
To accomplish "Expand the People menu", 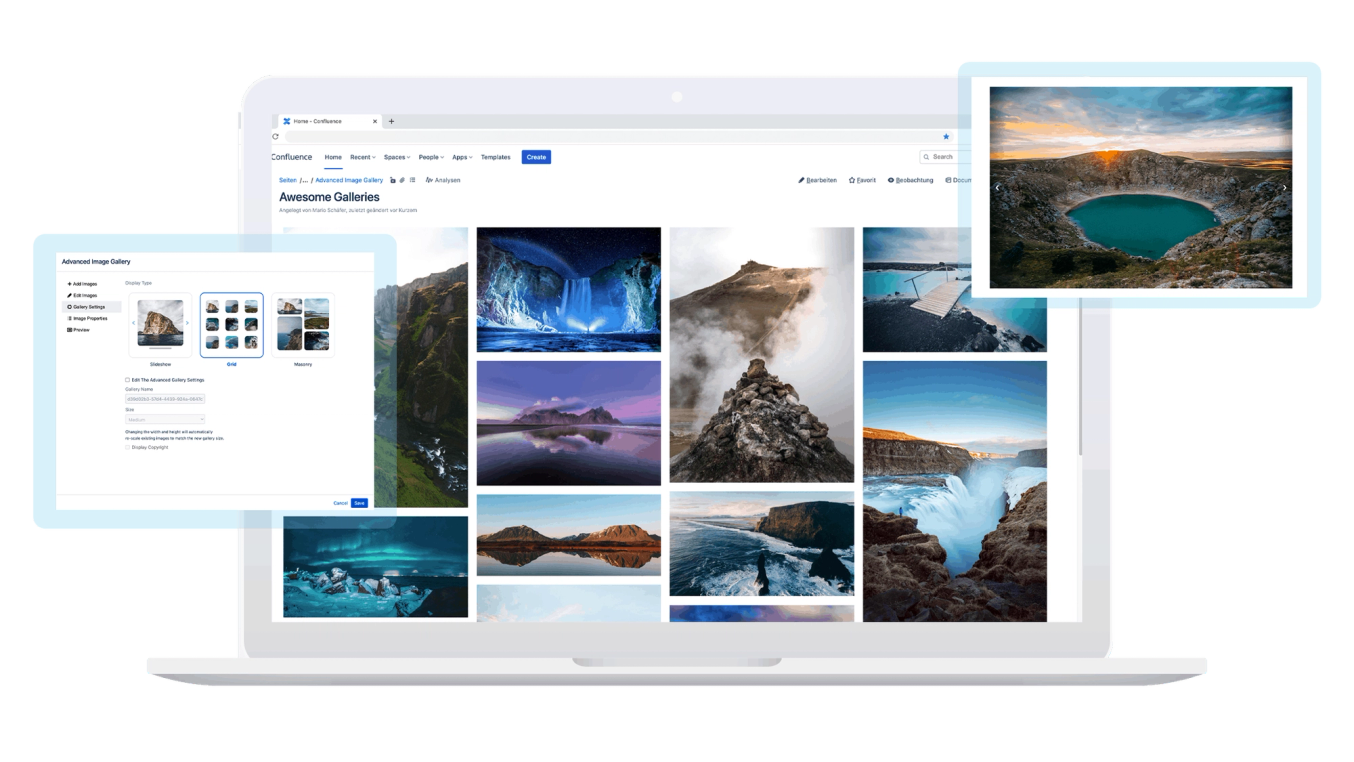I will coord(431,157).
